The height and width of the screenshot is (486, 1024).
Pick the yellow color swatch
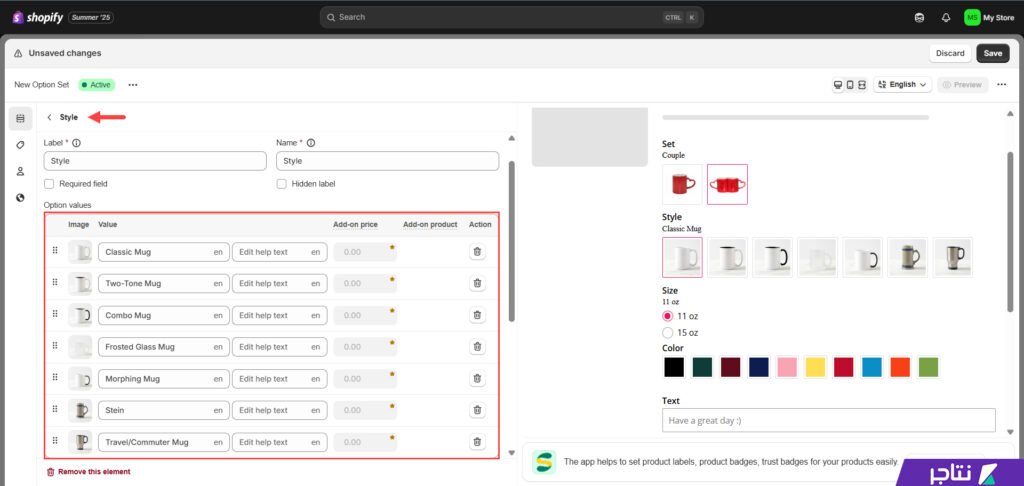815,367
